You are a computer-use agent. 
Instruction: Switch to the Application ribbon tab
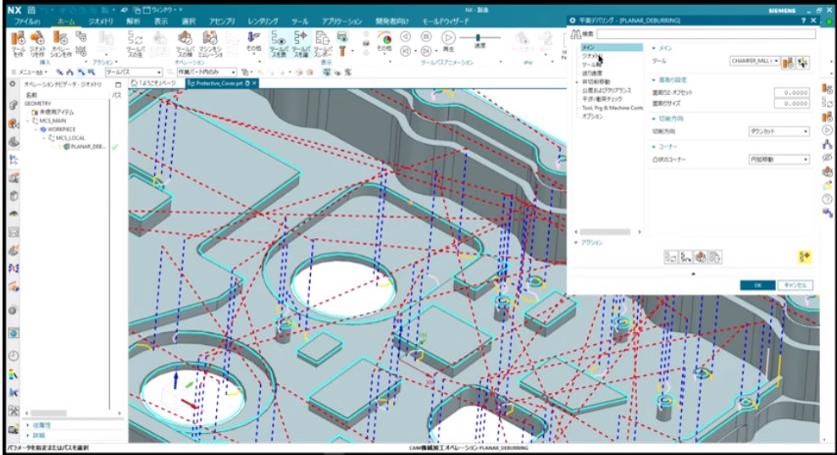point(342,21)
